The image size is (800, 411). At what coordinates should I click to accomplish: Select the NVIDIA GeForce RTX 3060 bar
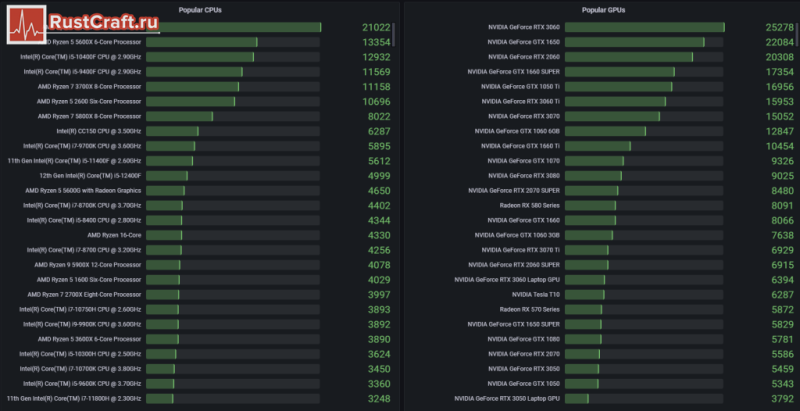tap(644, 27)
